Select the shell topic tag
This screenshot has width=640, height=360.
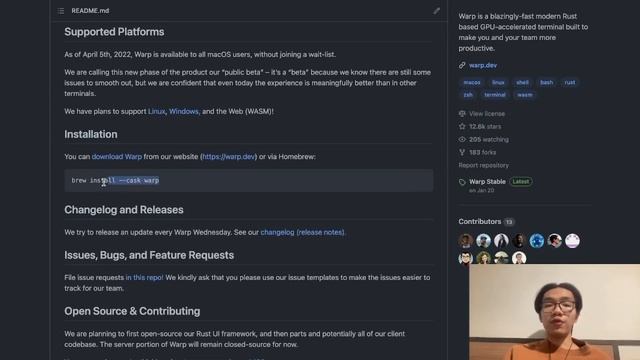[x=522, y=82]
